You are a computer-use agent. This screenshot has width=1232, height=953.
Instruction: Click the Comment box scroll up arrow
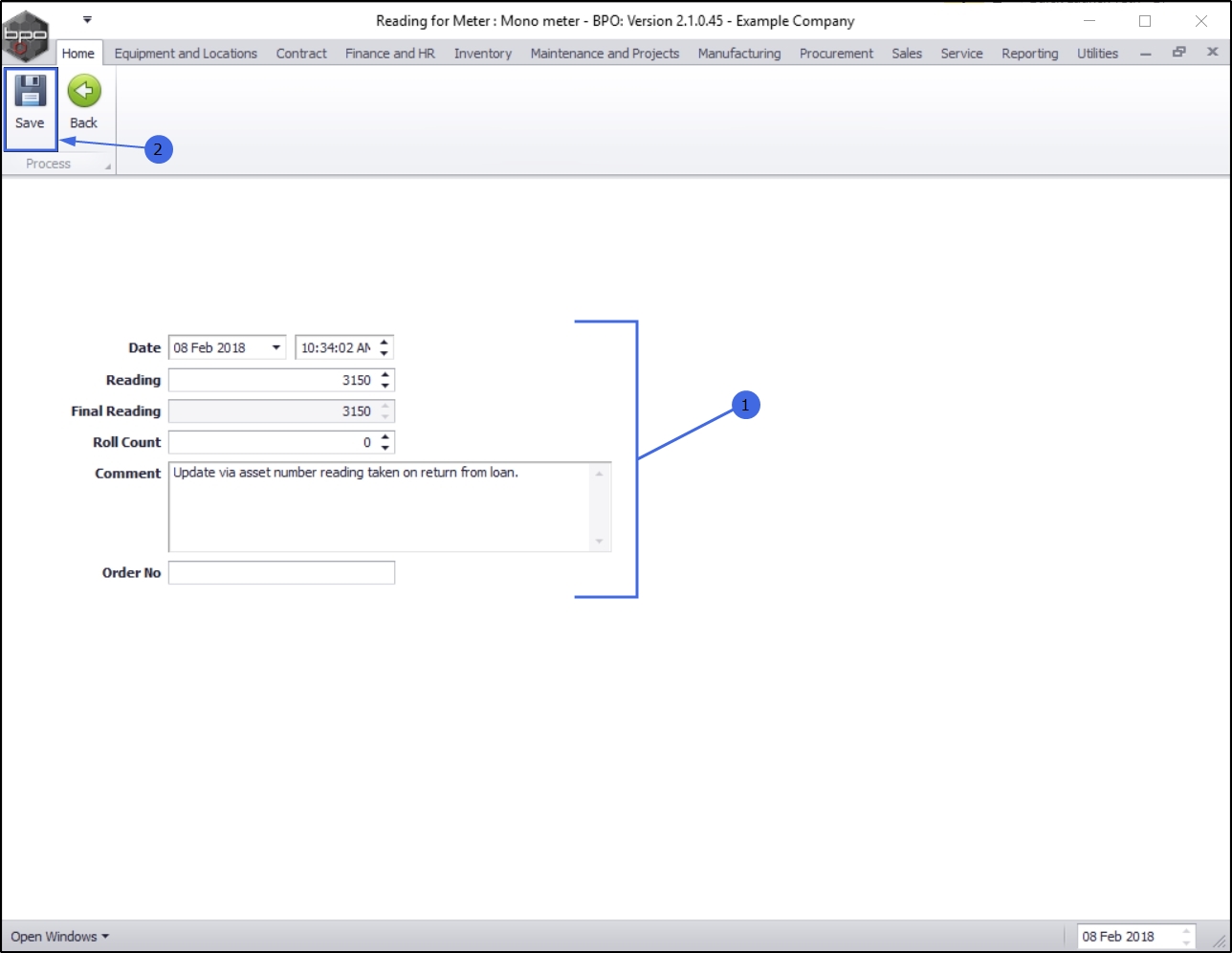click(x=600, y=473)
